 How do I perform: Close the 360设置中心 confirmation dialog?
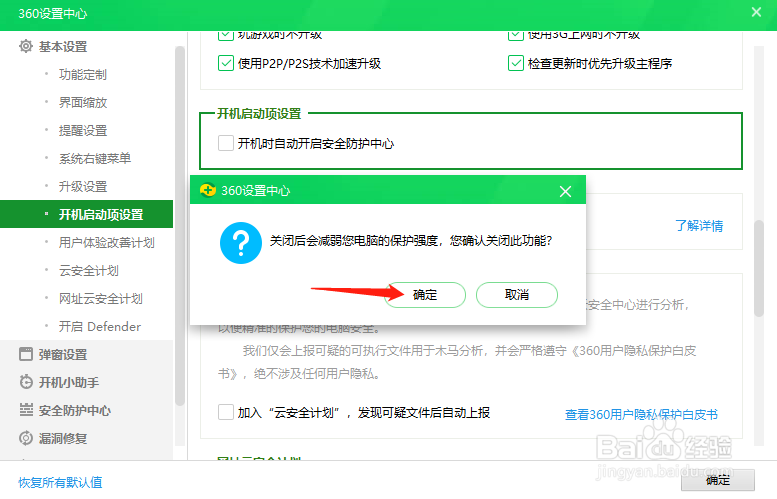(565, 191)
